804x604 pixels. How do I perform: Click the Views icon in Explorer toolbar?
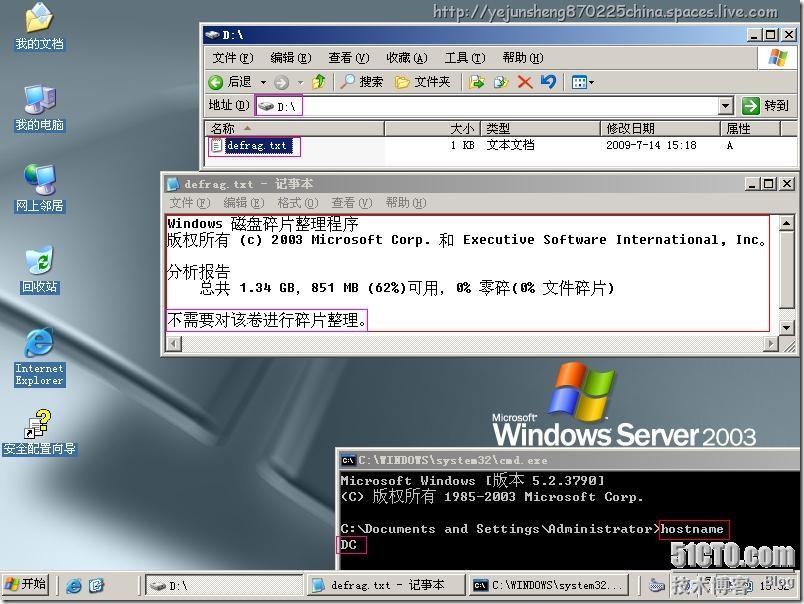point(579,82)
